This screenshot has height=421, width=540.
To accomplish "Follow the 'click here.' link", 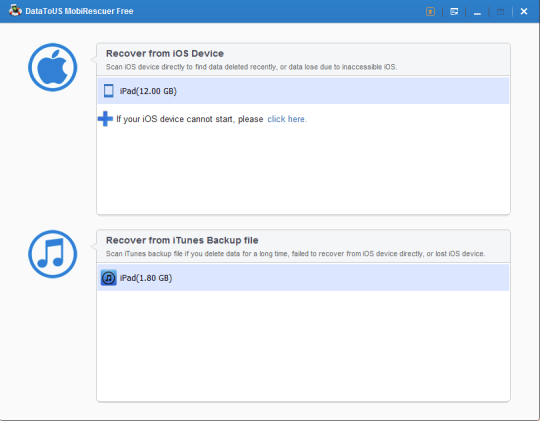I will coord(287,119).
